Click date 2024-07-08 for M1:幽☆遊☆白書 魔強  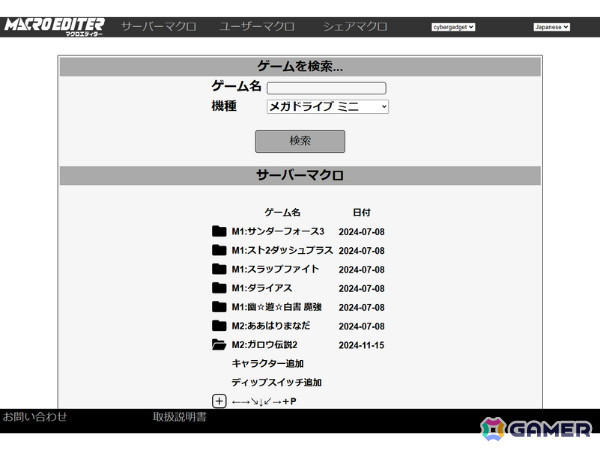(x=362, y=307)
